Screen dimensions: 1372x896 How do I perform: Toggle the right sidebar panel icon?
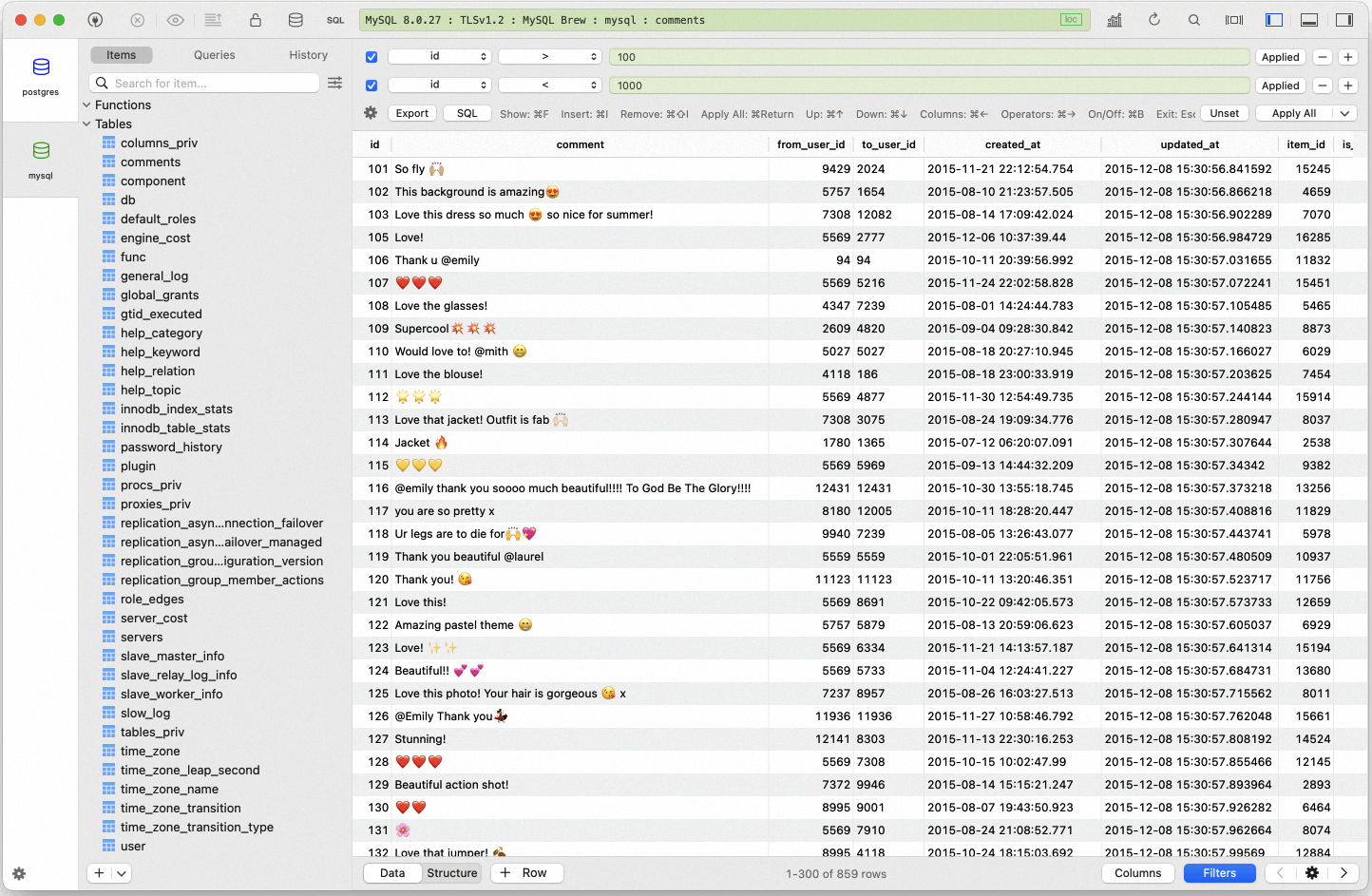coord(1344,20)
